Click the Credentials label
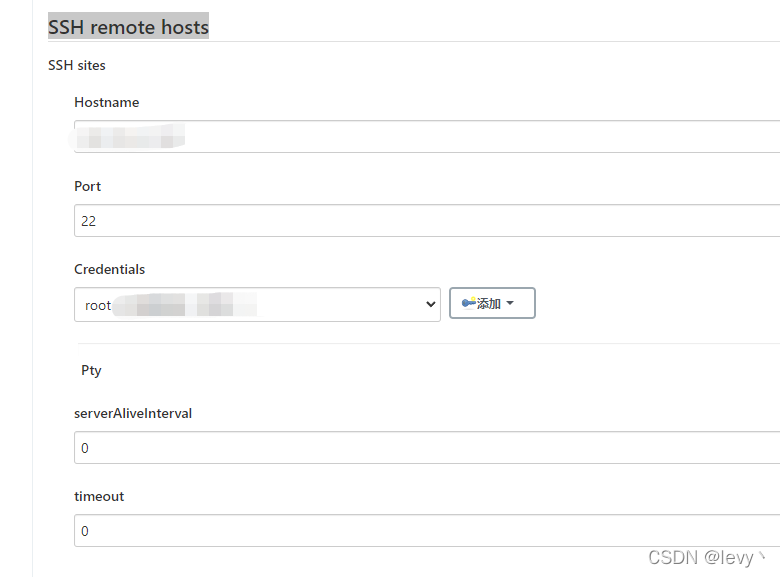780x577 pixels. (109, 269)
